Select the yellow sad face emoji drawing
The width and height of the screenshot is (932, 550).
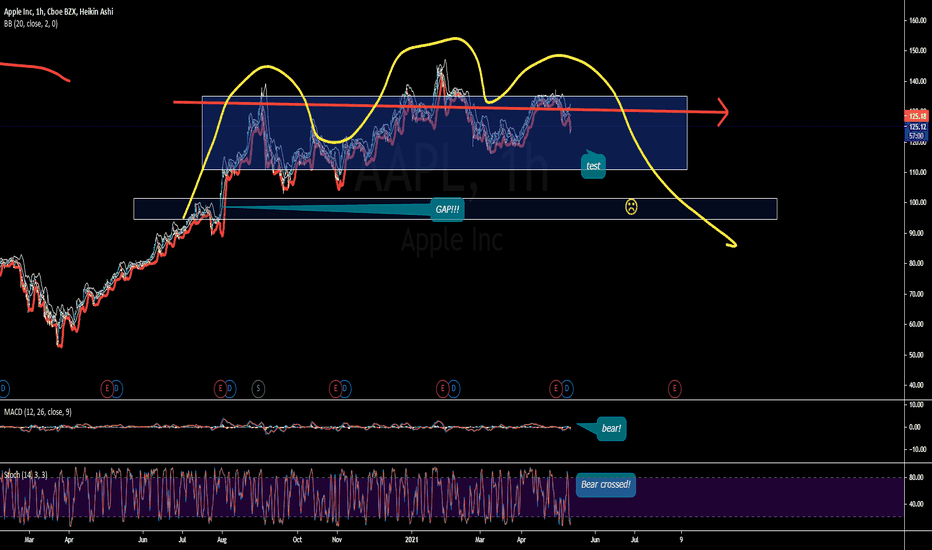(x=631, y=207)
